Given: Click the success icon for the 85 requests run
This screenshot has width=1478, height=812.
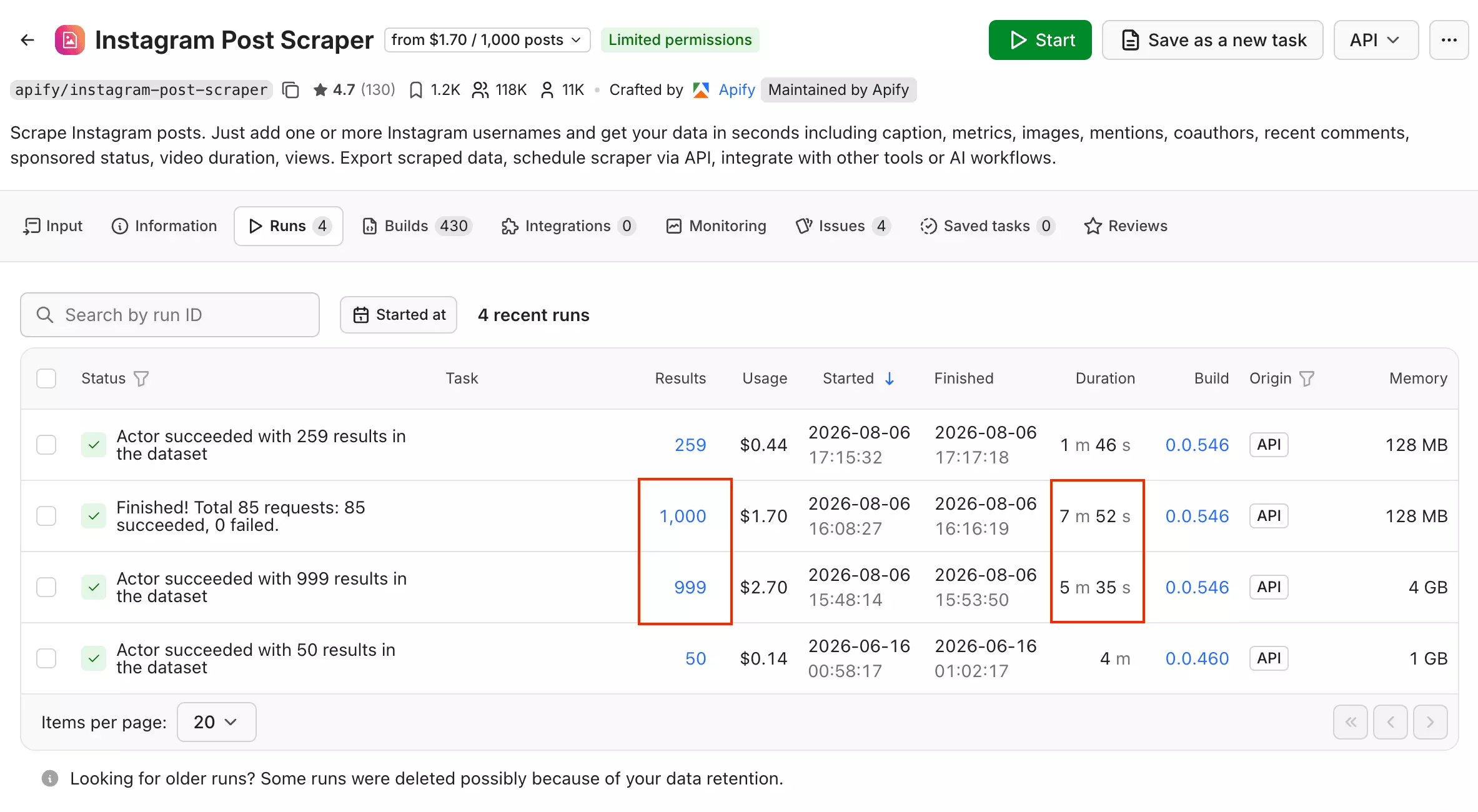Looking at the screenshot, I should [94, 516].
